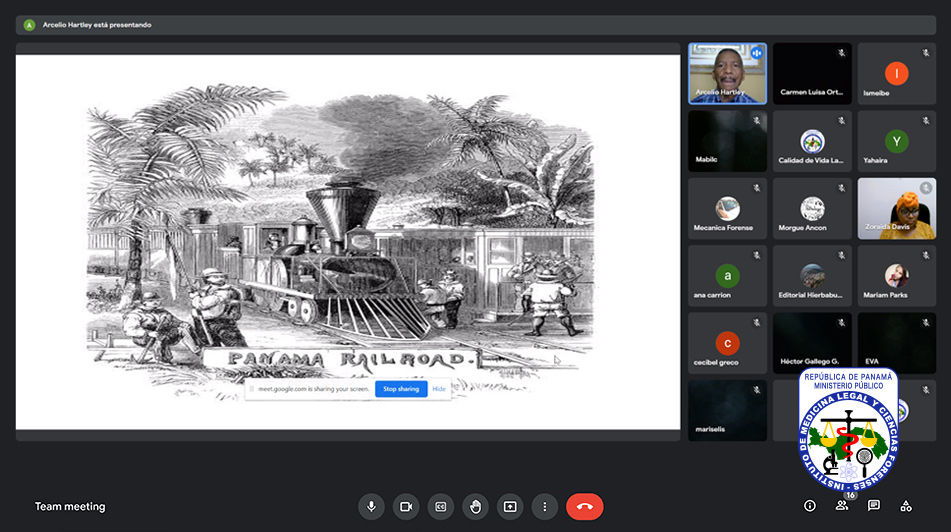Select cecibel greco participant tile
This screenshot has width=951, height=532.
coord(727,343)
